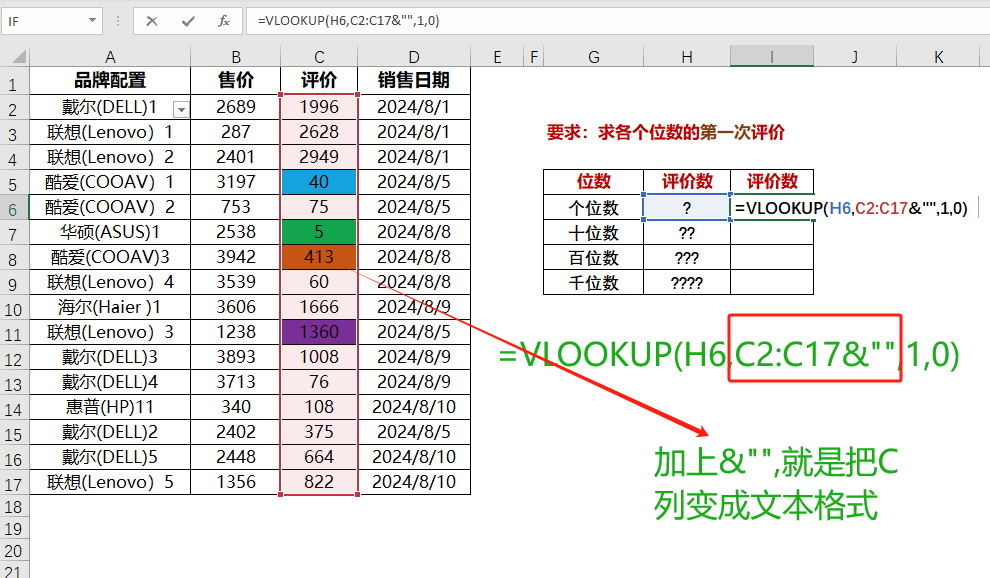The height and width of the screenshot is (578, 990).
Task: Click price cell 3942
Action: (x=236, y=257)
